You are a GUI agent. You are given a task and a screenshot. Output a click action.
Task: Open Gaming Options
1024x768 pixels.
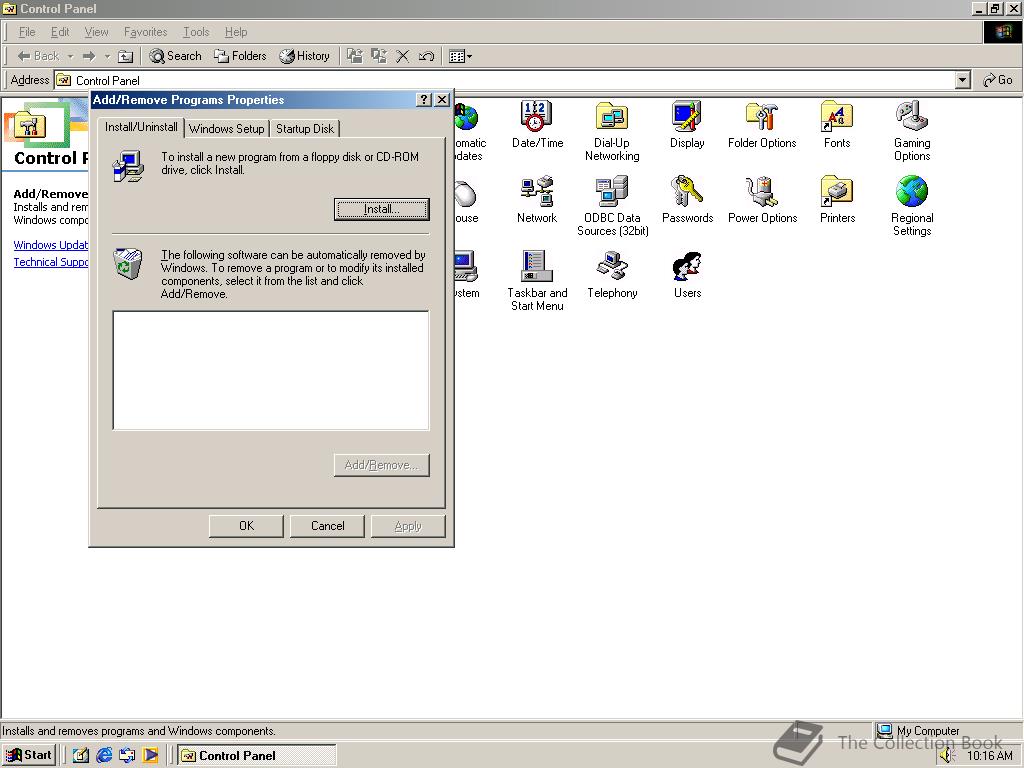point(911,120)
